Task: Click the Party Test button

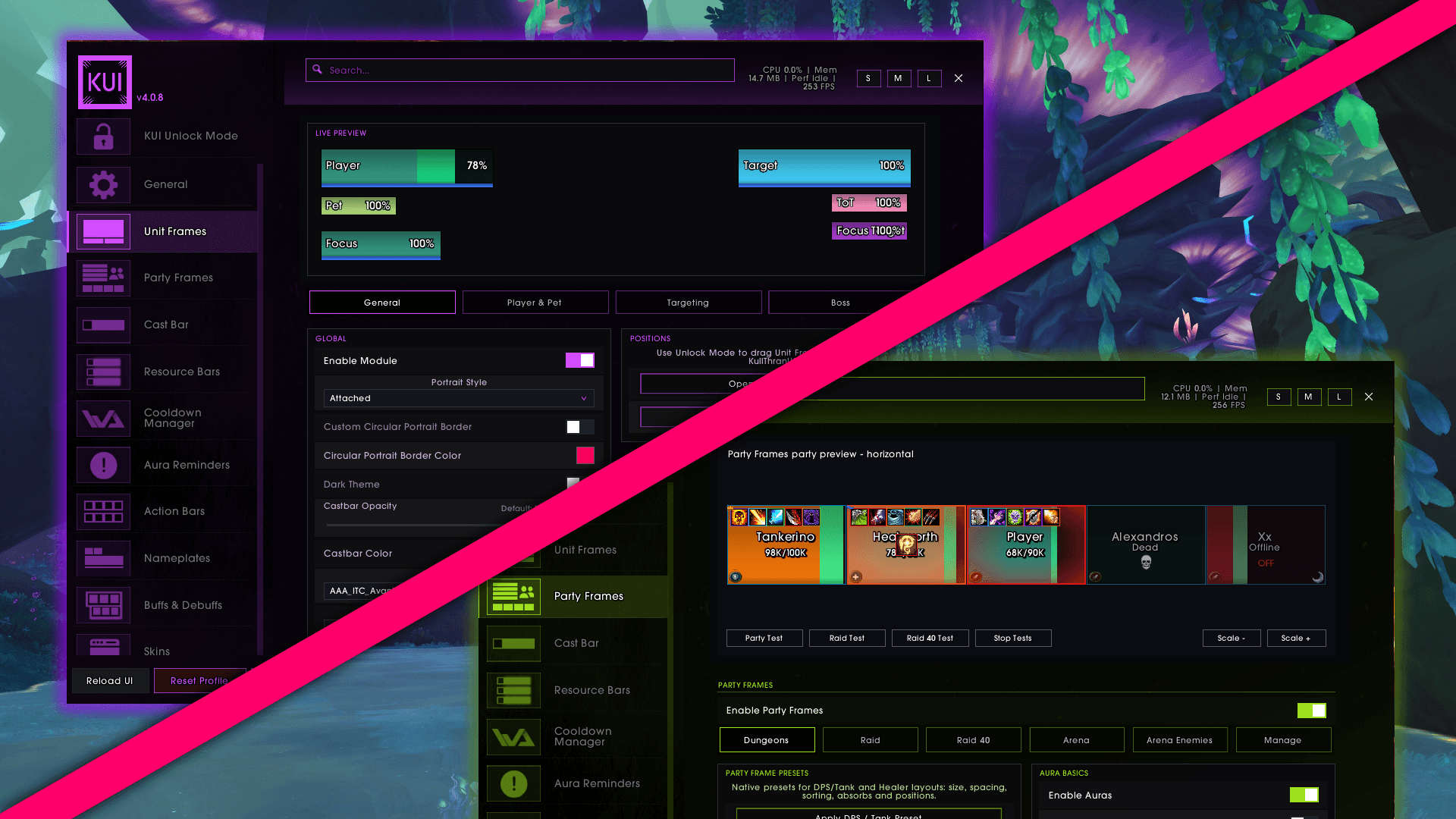Action: (x=764, y=639)
